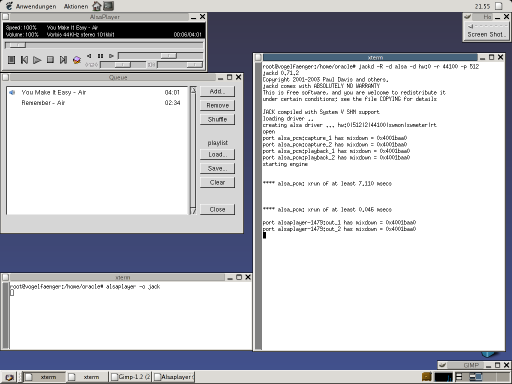Open the Anwendungen menu
The image size is (512, 384).
(x=36, y=6)
